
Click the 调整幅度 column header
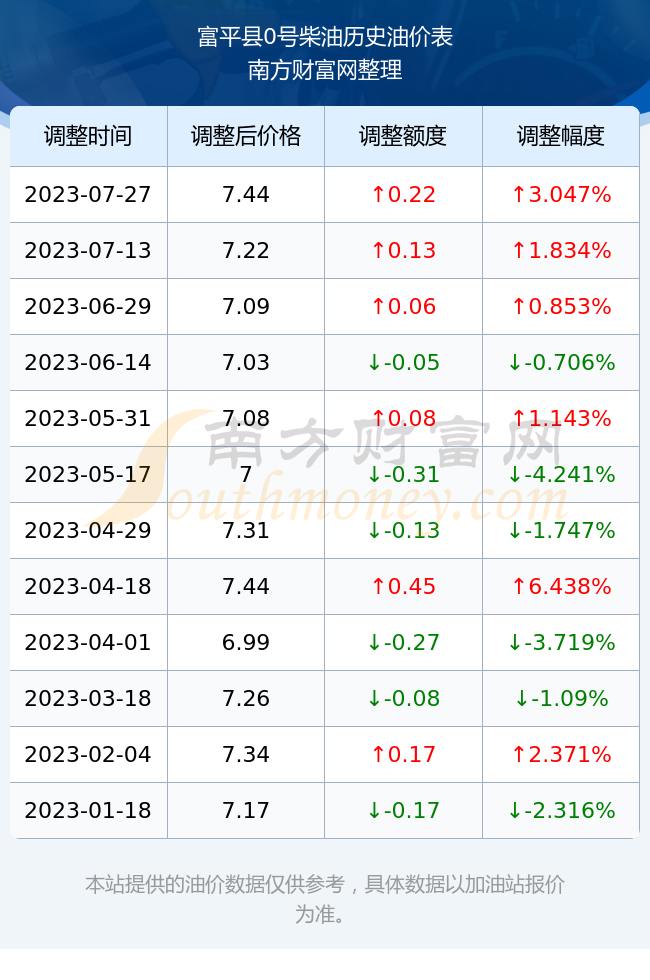point(561,136)
